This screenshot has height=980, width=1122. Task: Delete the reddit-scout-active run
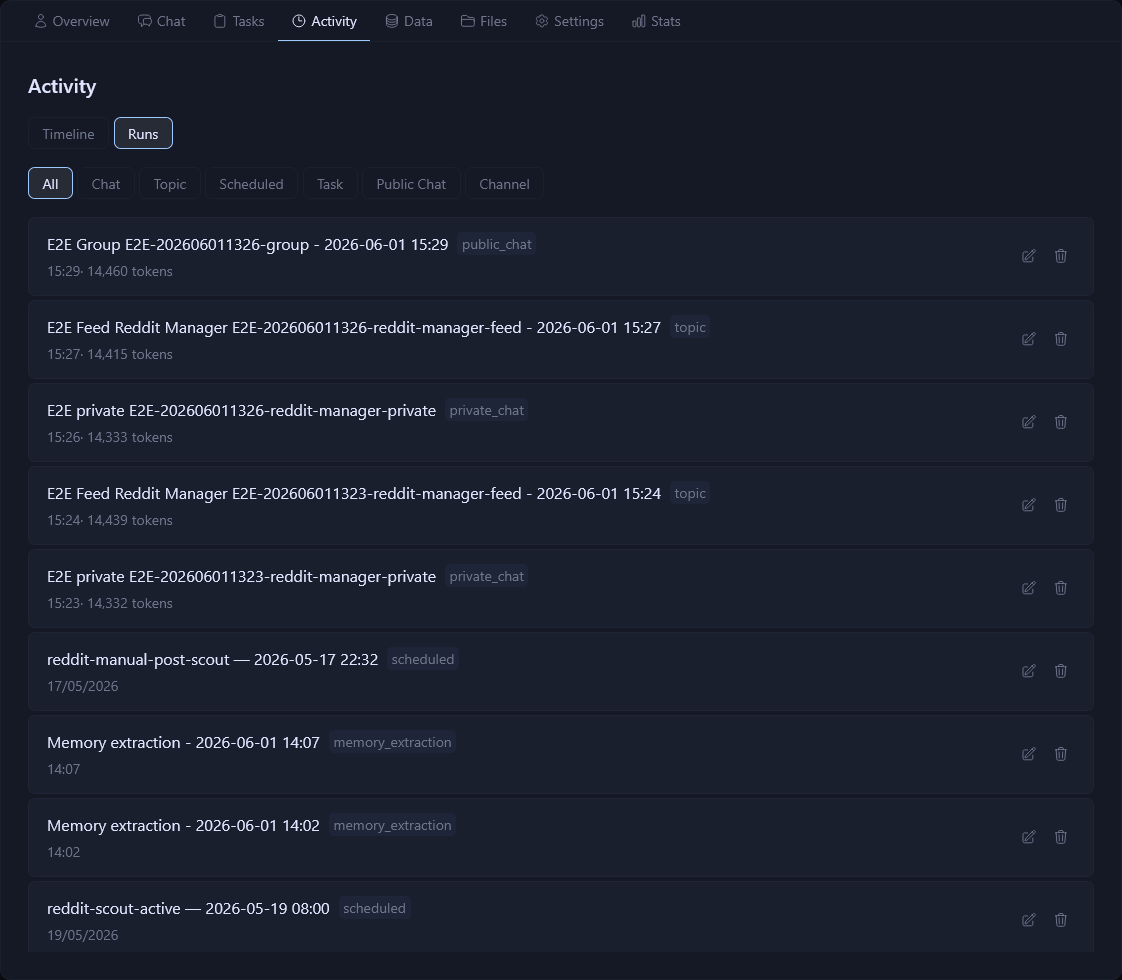[x=1060, y=920]
